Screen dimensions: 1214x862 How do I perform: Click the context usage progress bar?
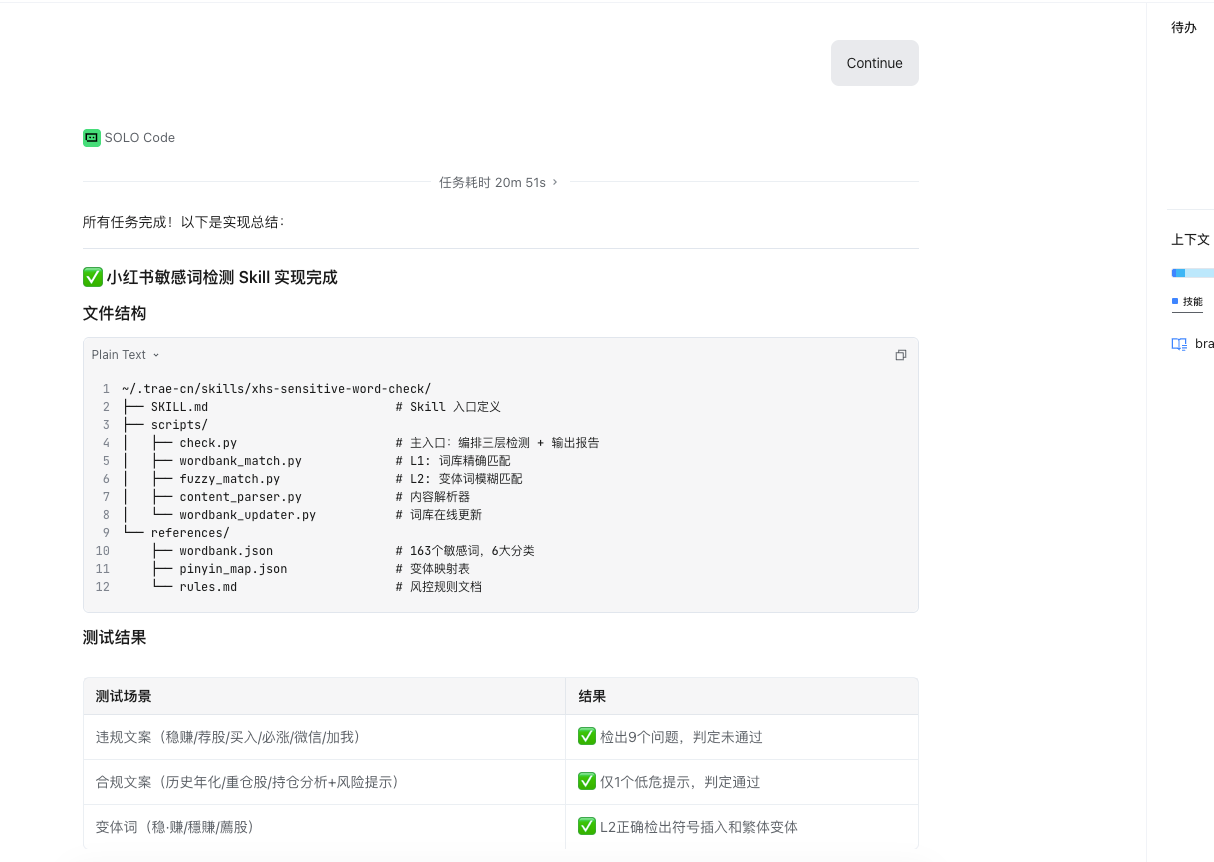coord(1192,272)
